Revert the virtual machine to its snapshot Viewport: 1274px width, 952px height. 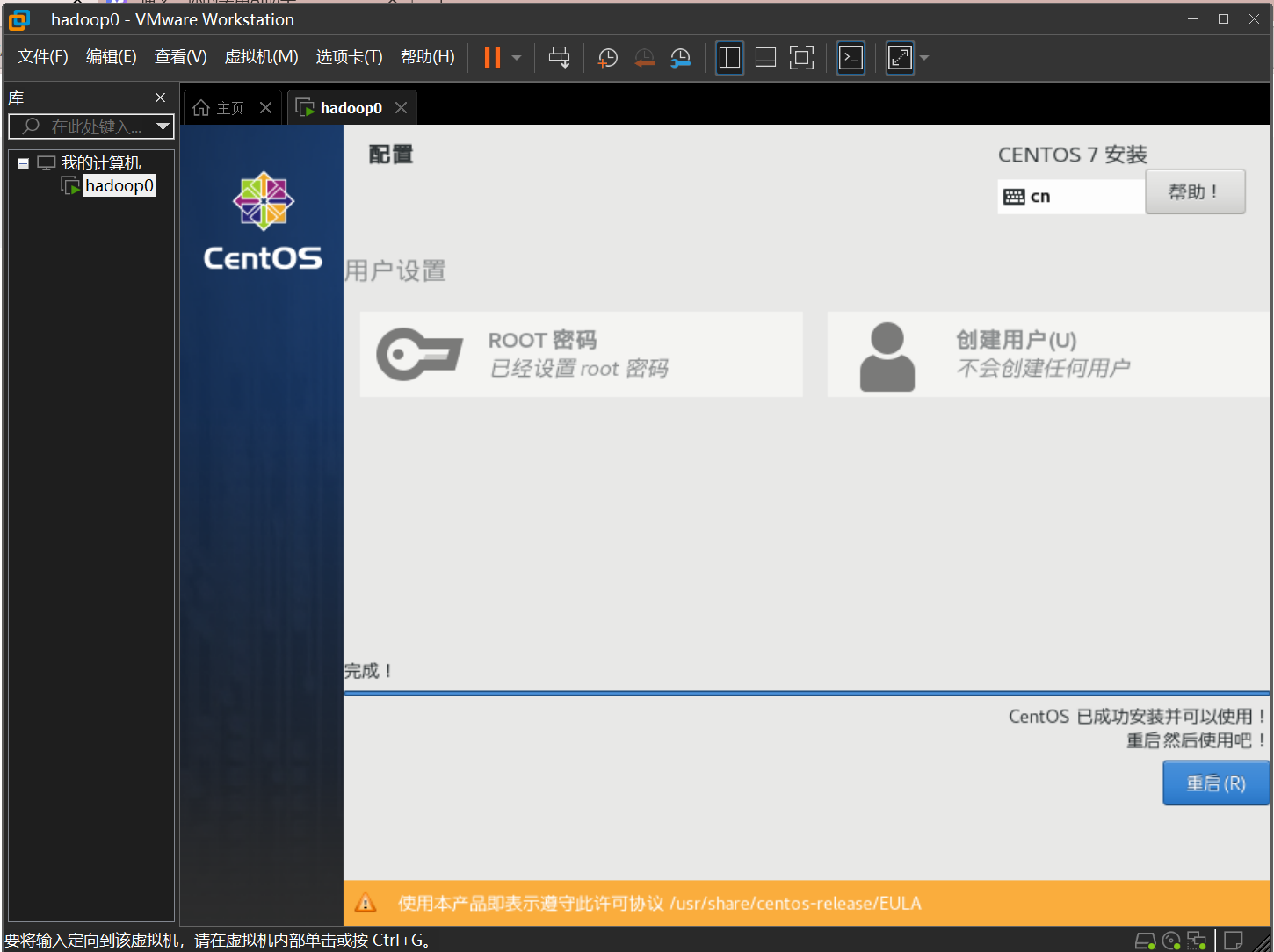pos(644,58)
